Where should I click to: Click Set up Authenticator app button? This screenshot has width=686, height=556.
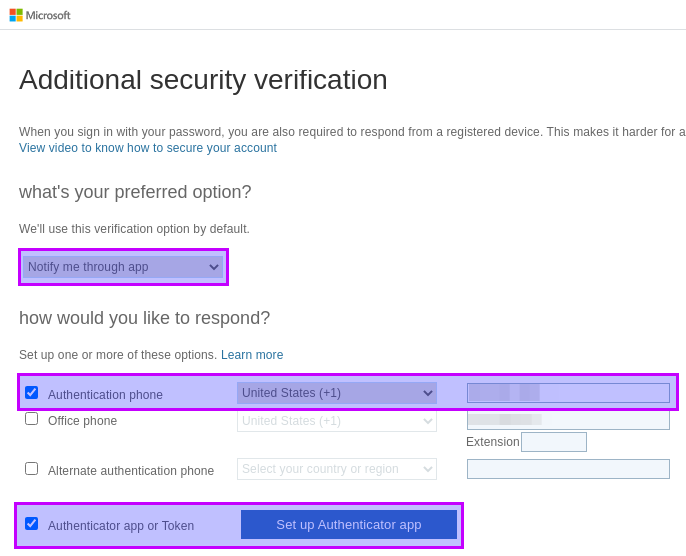tap(349, 525)
